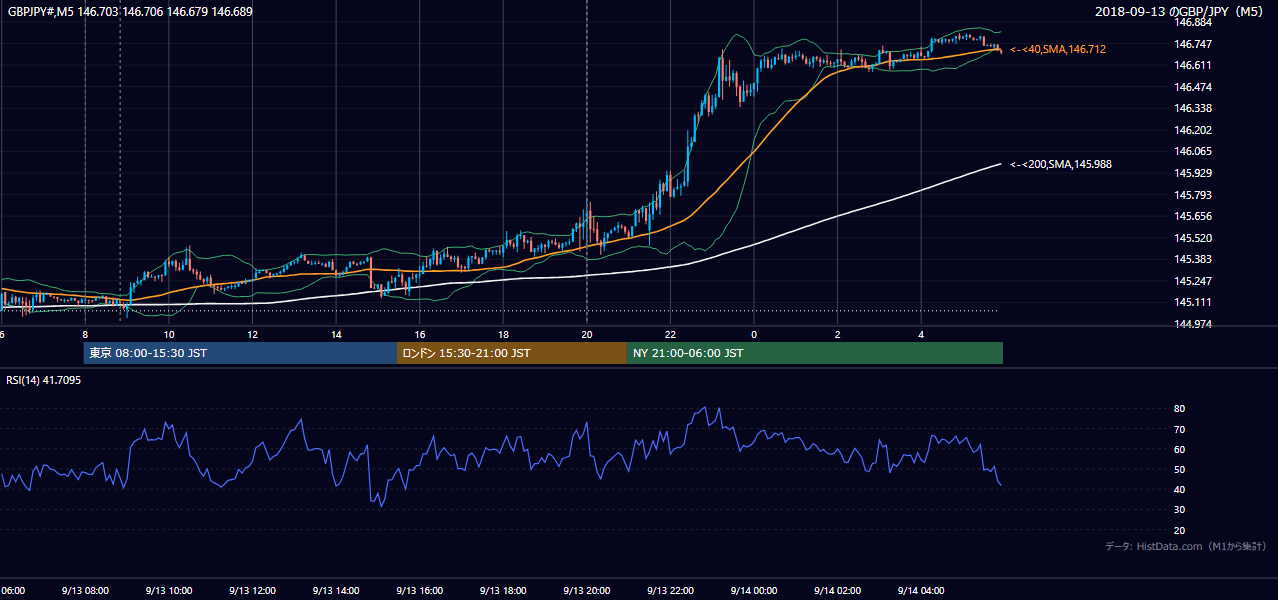Image resolution: width=1278 pixels, height=600 pixels.
Task: Click hour label 18 under price chart
Action: tap(504, 335)
